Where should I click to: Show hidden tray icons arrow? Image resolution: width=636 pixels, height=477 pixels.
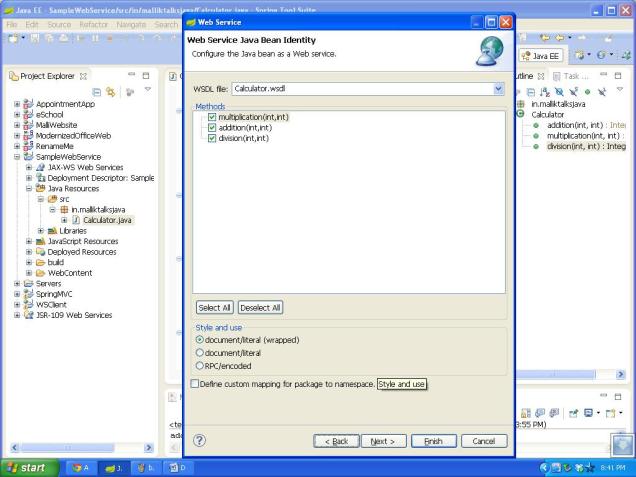(x=544, y=468)
